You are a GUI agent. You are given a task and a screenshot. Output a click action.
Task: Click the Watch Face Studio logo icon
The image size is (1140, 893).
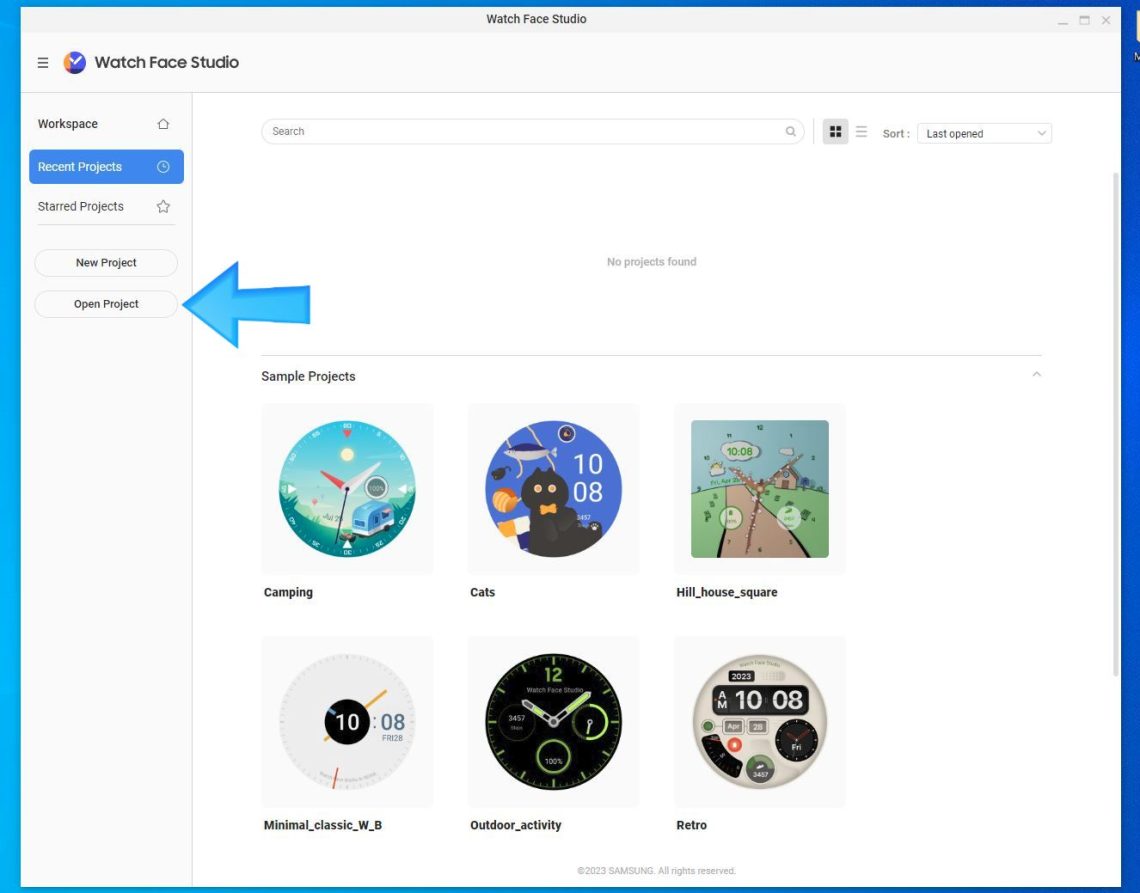[x=74, y=63]
